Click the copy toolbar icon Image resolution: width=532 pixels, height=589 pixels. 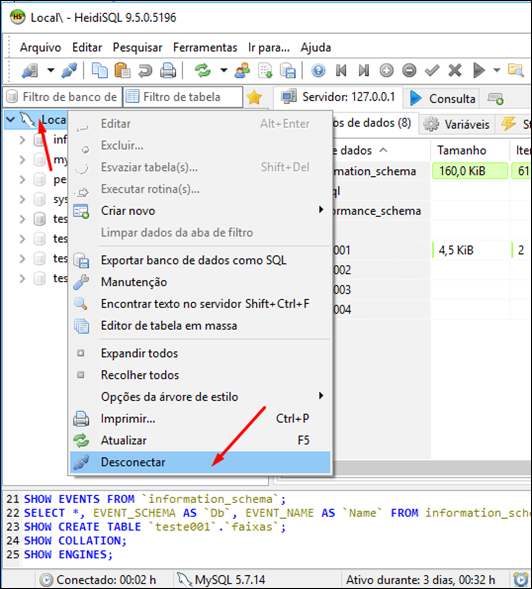coord(100,70)
